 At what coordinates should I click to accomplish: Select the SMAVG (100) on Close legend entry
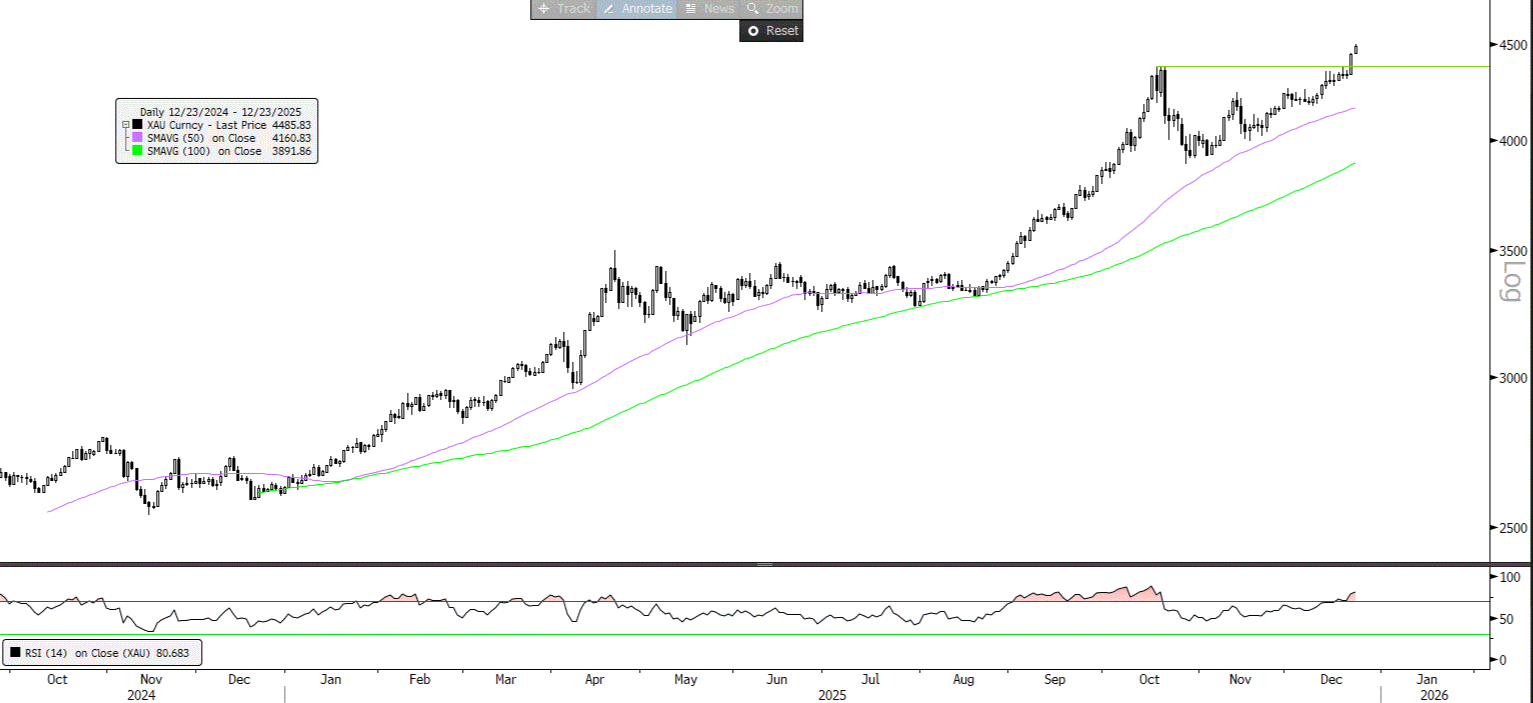click(x=203, y=151)
